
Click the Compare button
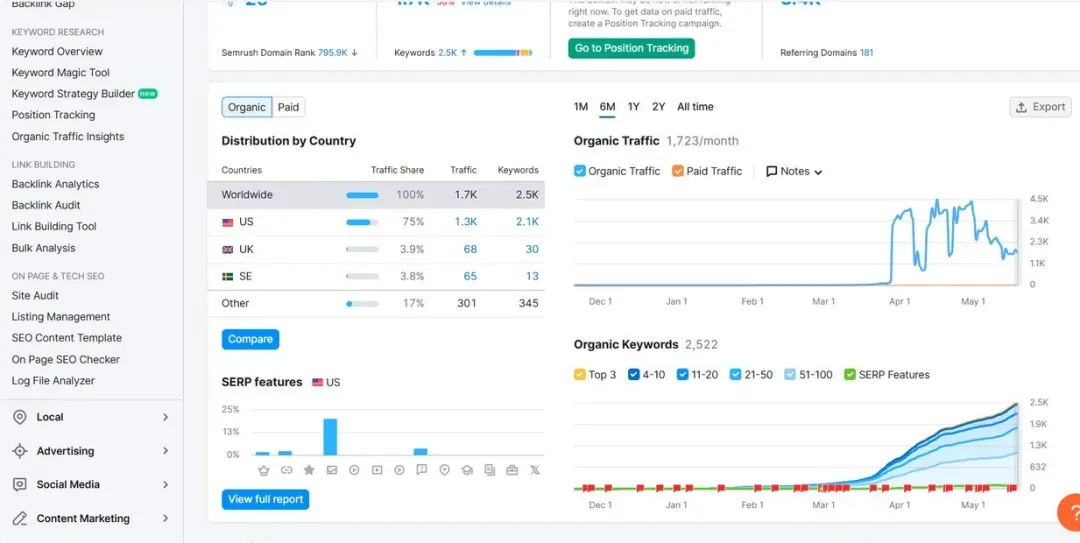click(x=250, y=339)
